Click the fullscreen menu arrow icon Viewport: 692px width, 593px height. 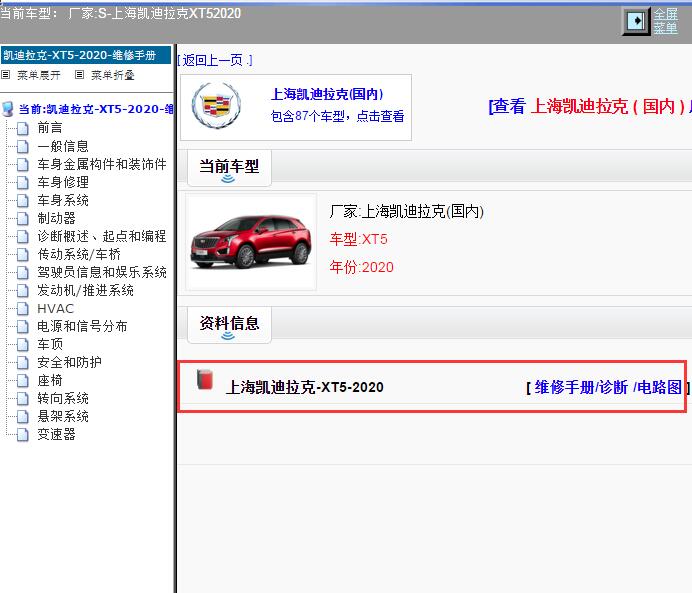(x=636, y=21)
